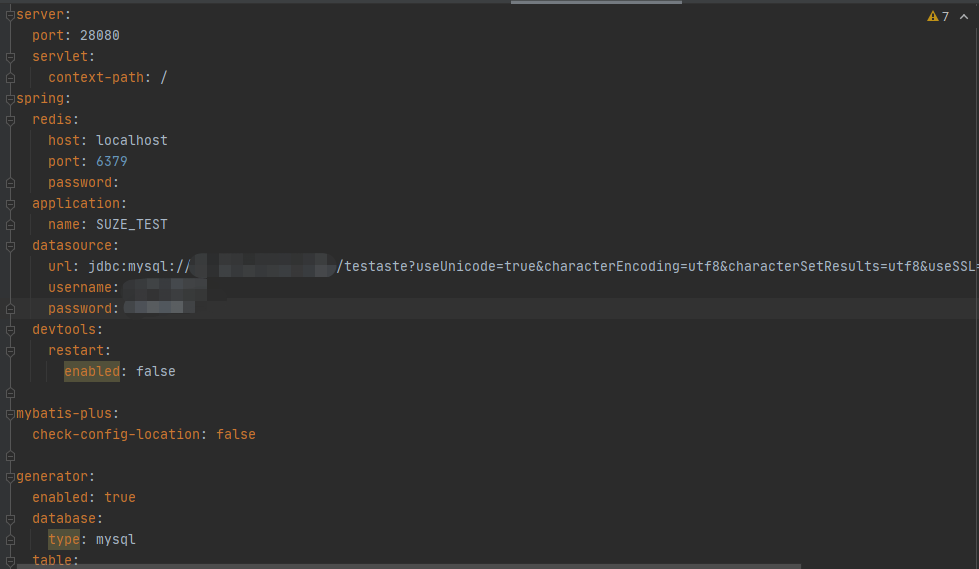Place cursor on SUZE_TEST application name
Screen dimensions: 979x569
tap(131, 224)
